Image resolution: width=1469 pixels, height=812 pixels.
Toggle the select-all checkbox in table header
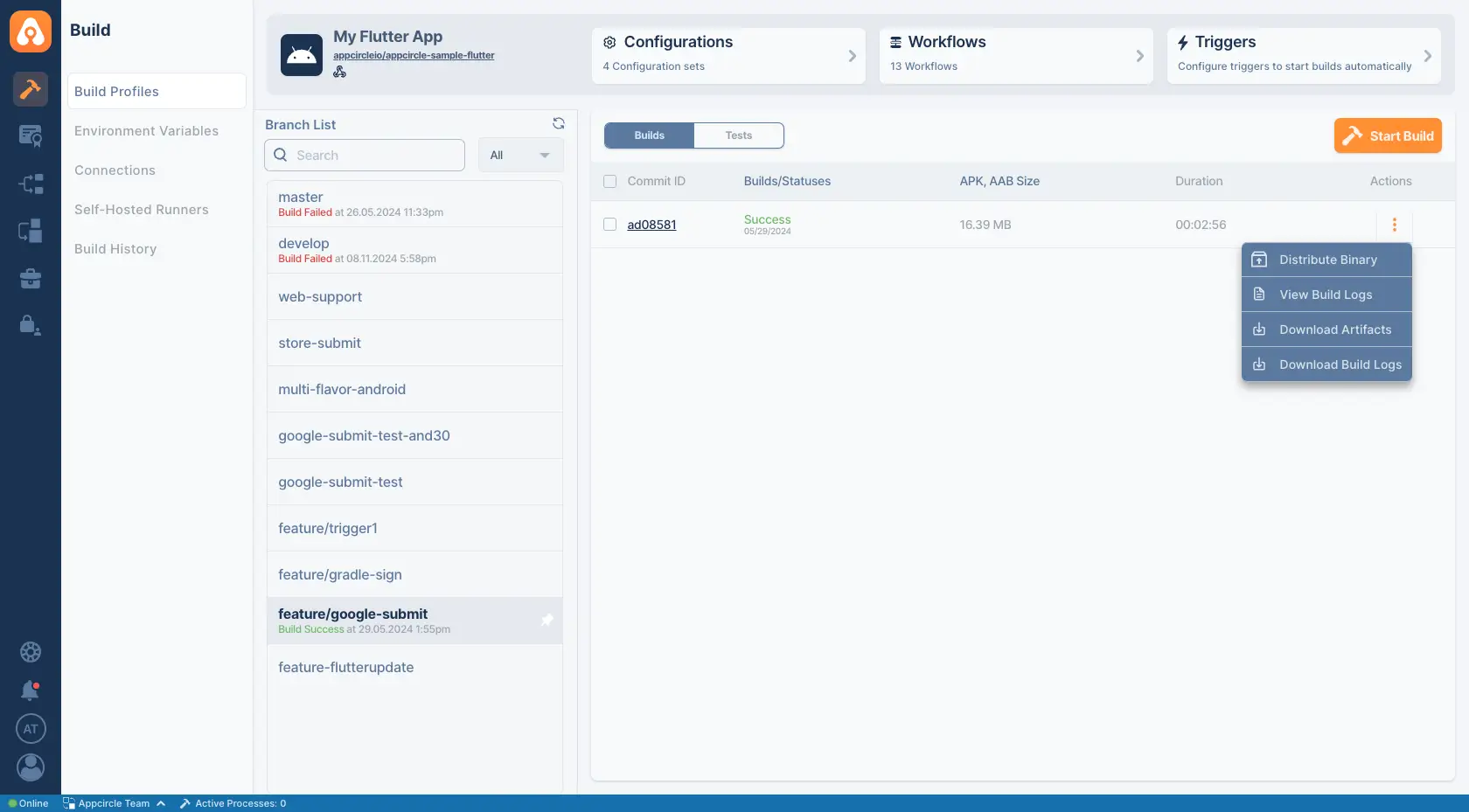coord(610,182)
